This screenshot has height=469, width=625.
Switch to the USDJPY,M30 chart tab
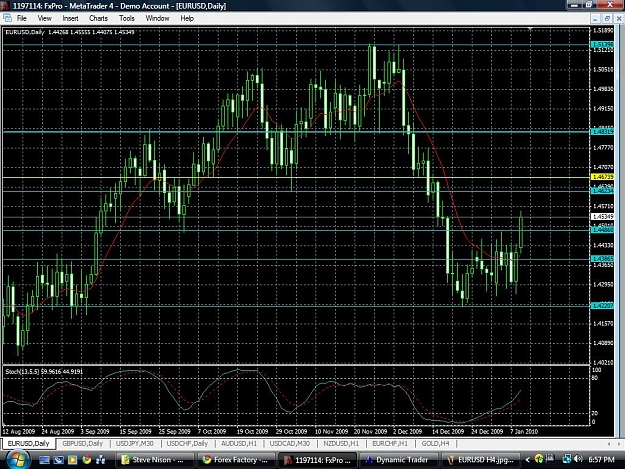coord(134,443)
